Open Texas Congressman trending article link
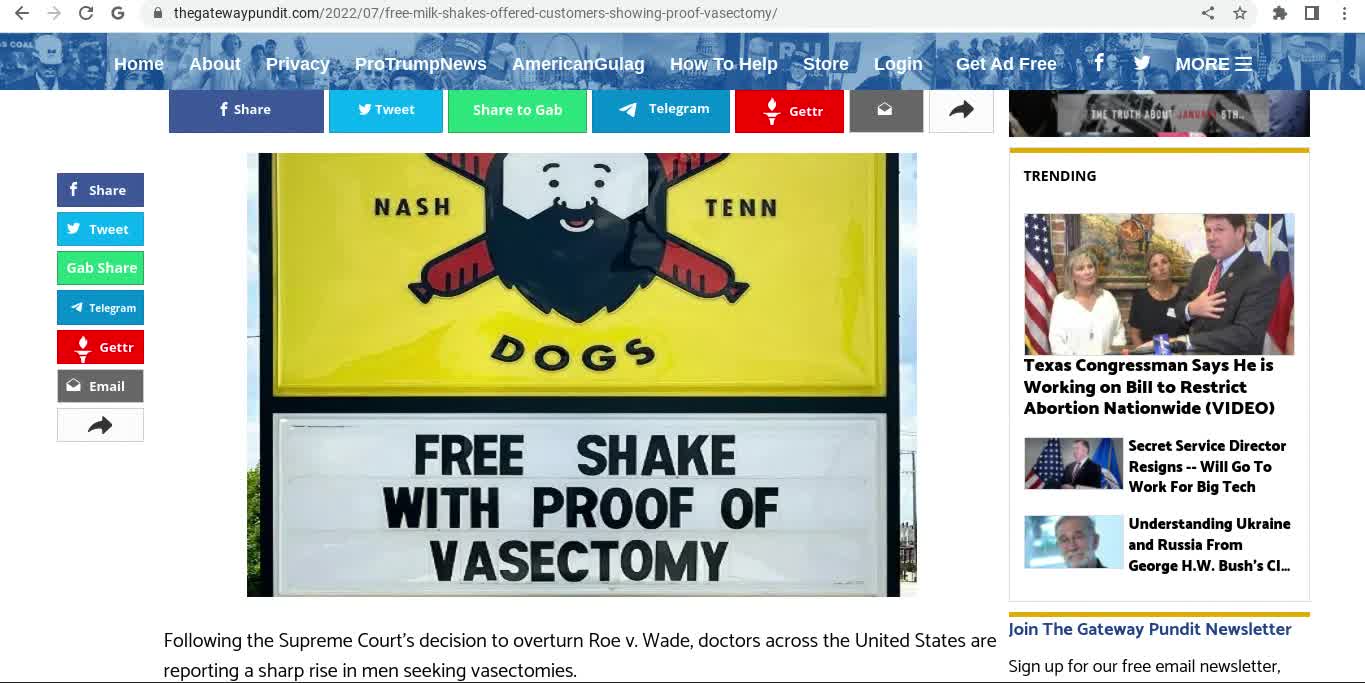The width and height of the screenshot is (1365, 683). 1149,387
